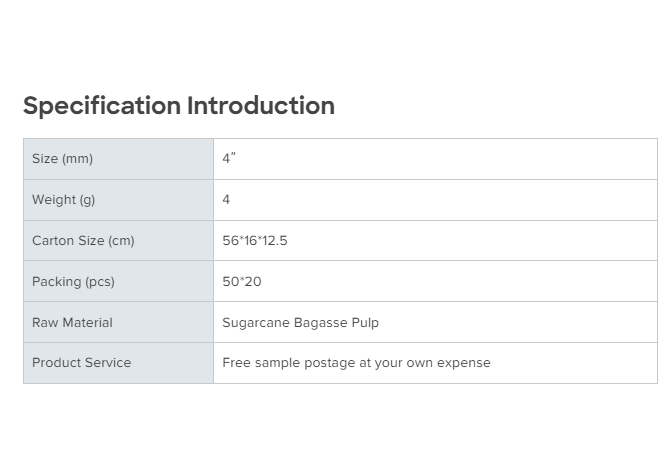Click the free sample postage text
The image size is (672, 469).
point(356,363)
